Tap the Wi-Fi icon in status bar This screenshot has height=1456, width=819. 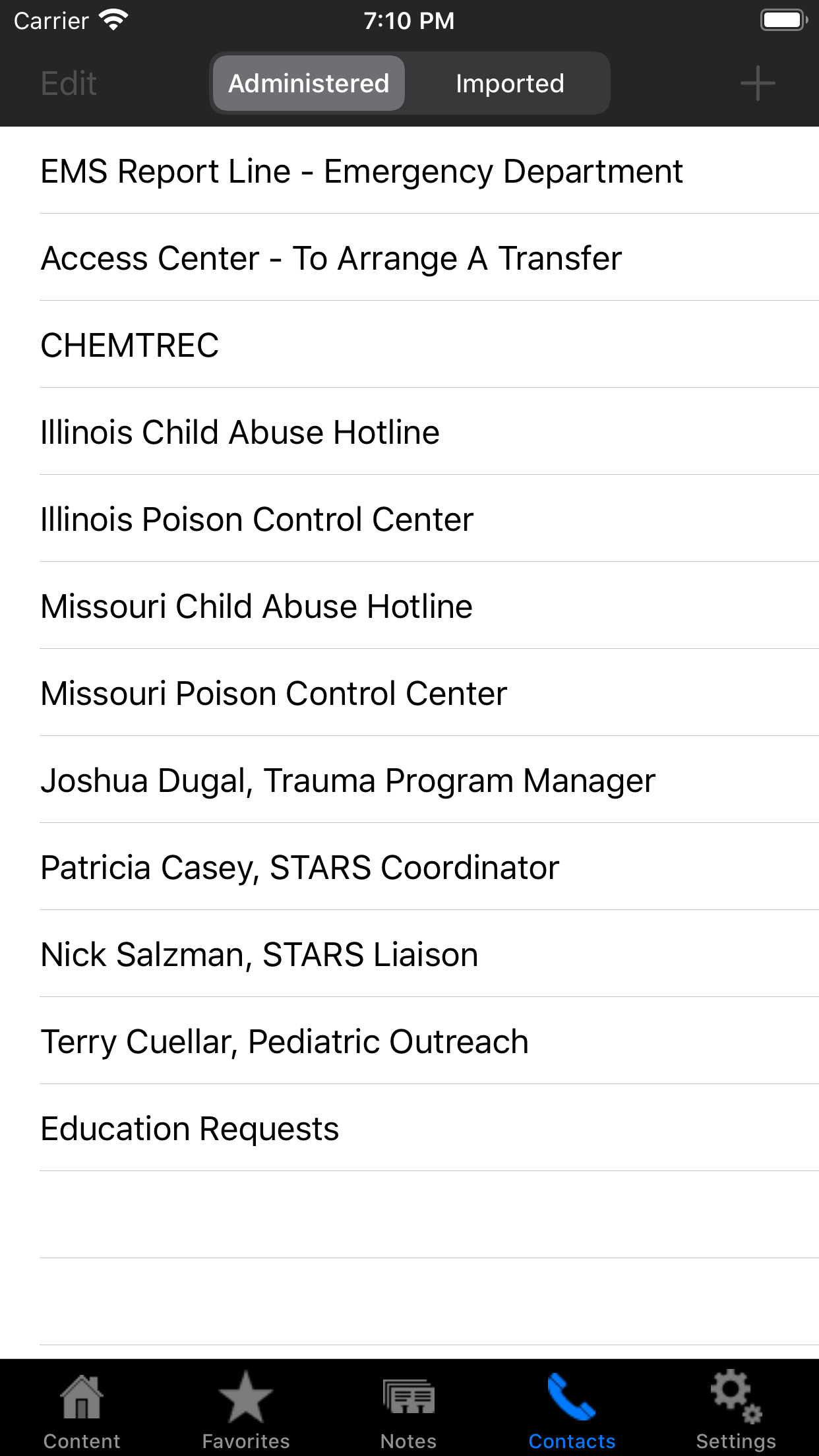(113, 20)
